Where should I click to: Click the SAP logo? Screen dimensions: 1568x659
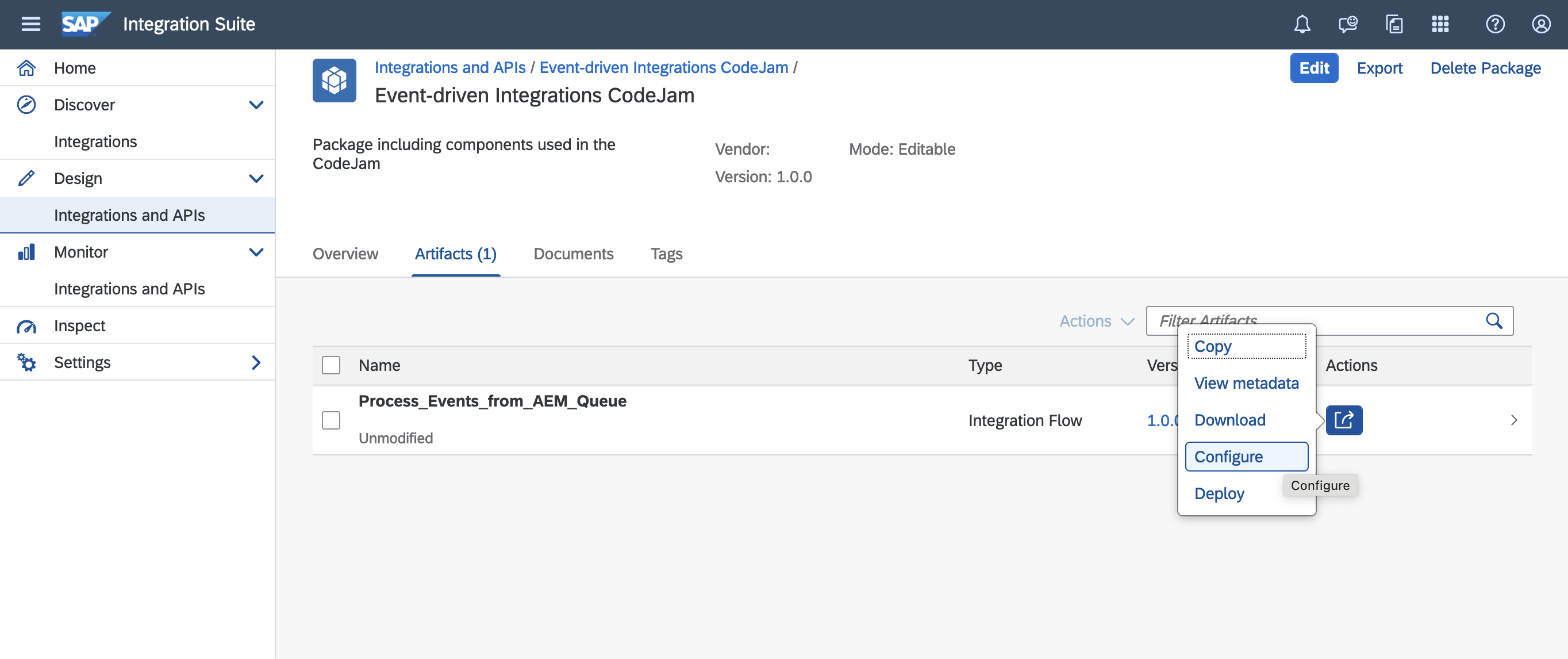pos(85,24)
